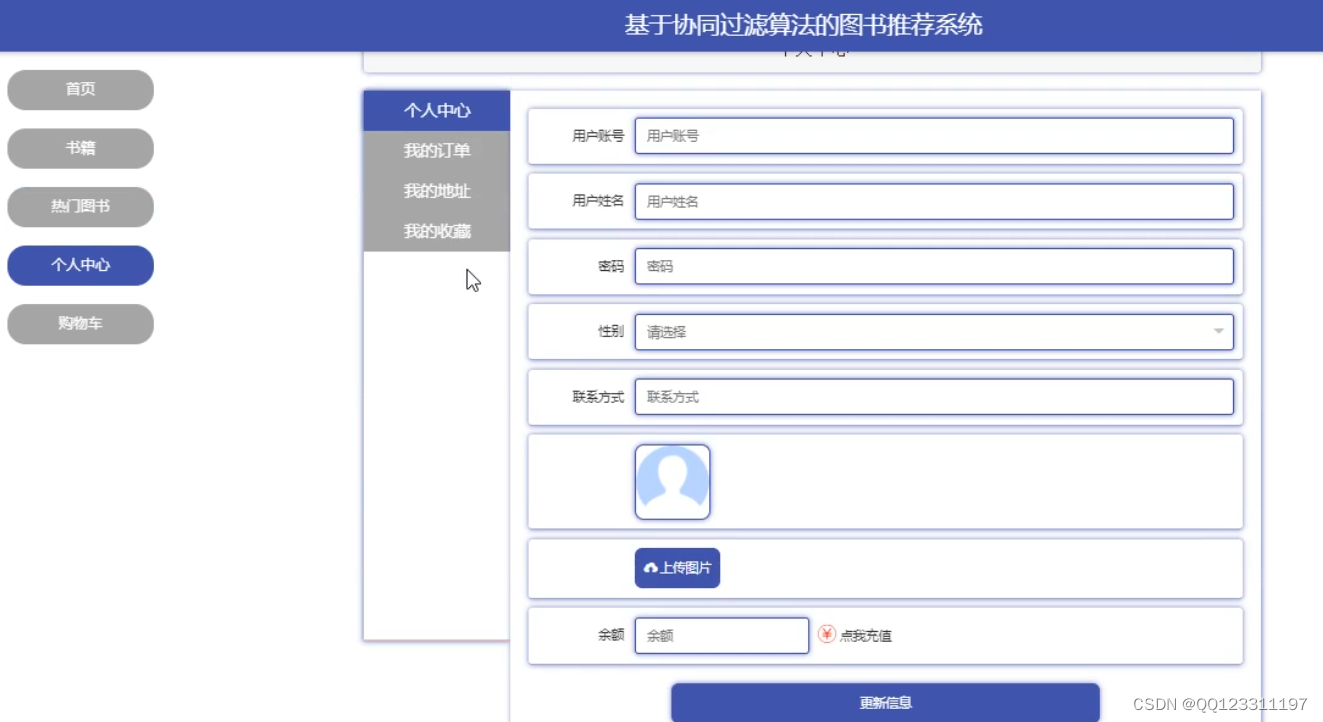
Task: Switch to 我的地址 tab
Action: click(x=437, y=191)
